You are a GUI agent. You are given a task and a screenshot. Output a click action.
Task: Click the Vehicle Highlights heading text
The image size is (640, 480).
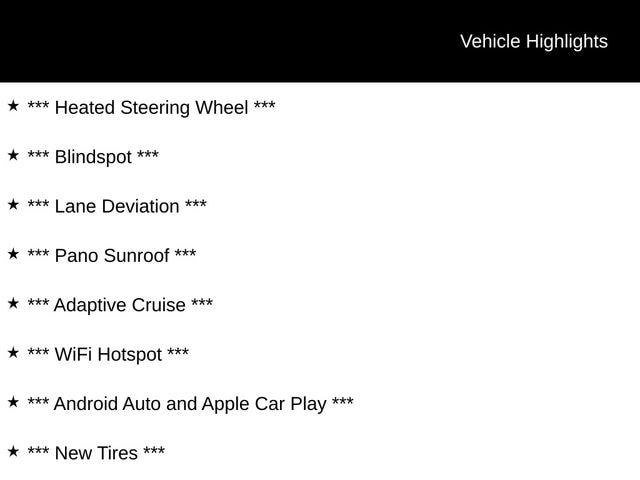533,41
